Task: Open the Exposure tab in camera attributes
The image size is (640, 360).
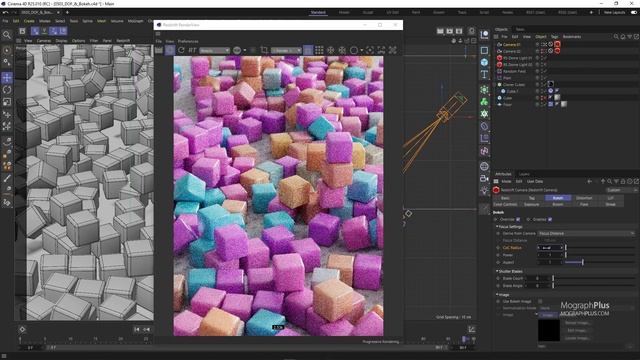Action: click(531, 204)
